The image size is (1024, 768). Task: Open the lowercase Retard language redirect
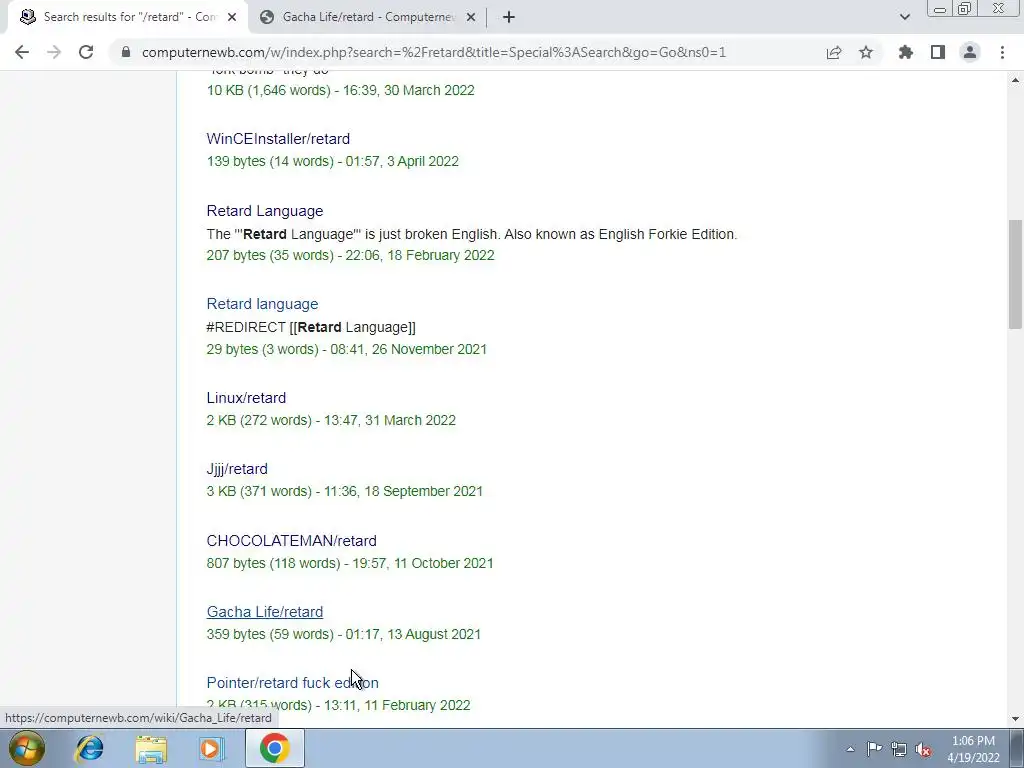click(x=262, y=304)
